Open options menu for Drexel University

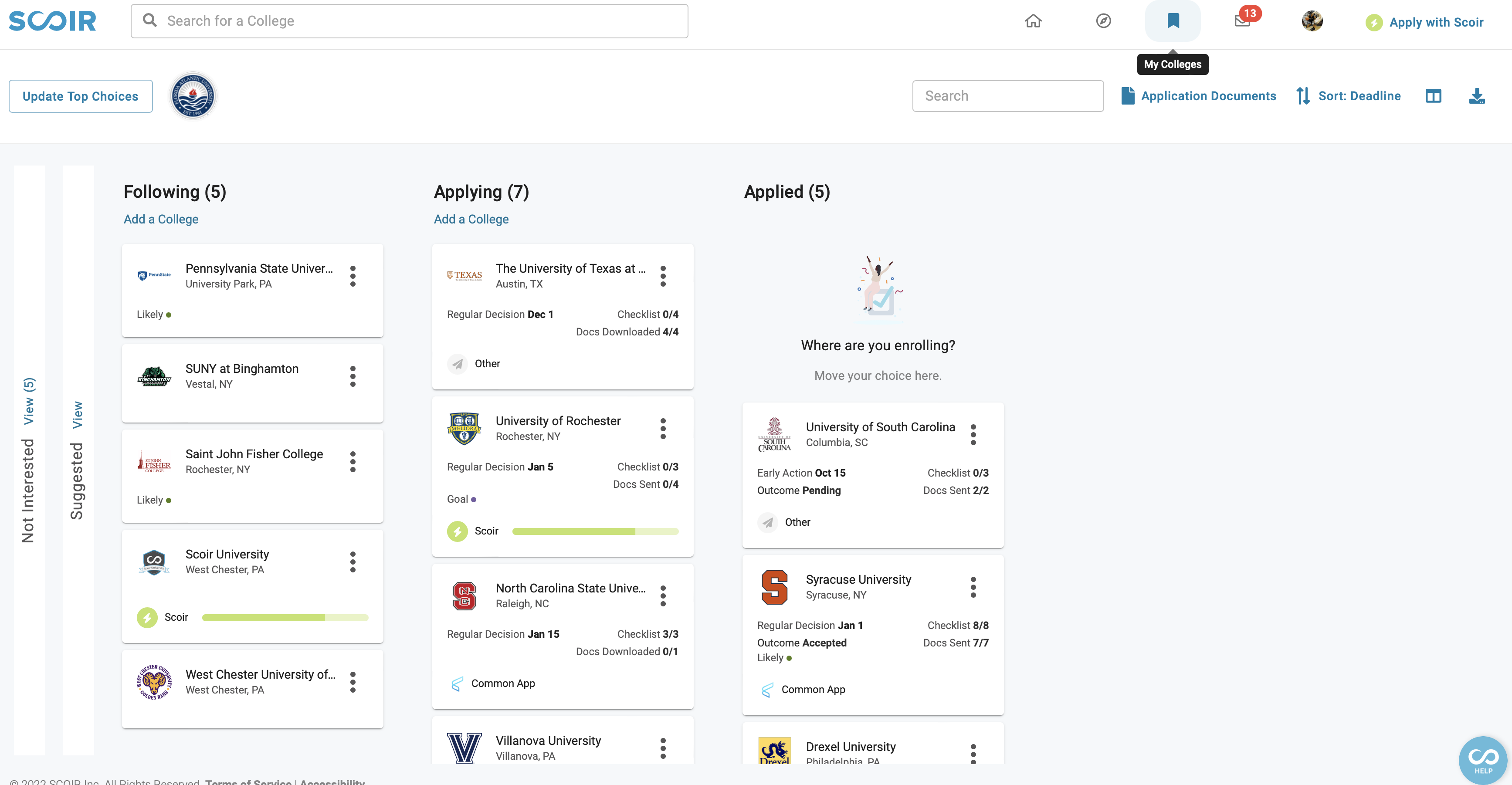pyautogui.click(x=973, y=754)
